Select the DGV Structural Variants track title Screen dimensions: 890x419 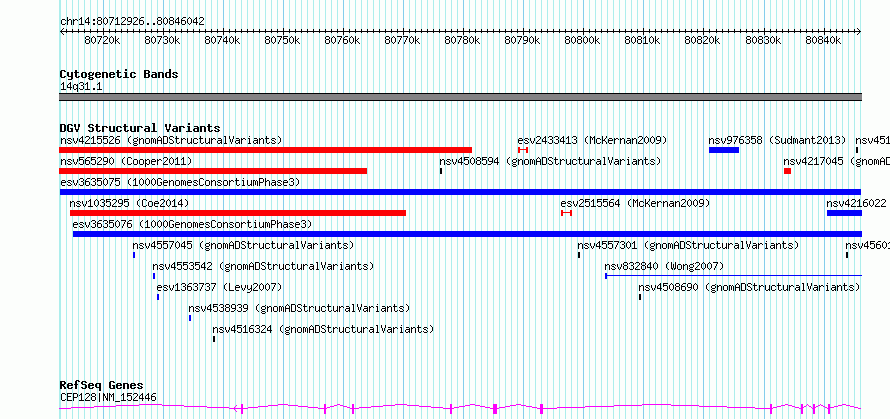[x=140, y=128]
